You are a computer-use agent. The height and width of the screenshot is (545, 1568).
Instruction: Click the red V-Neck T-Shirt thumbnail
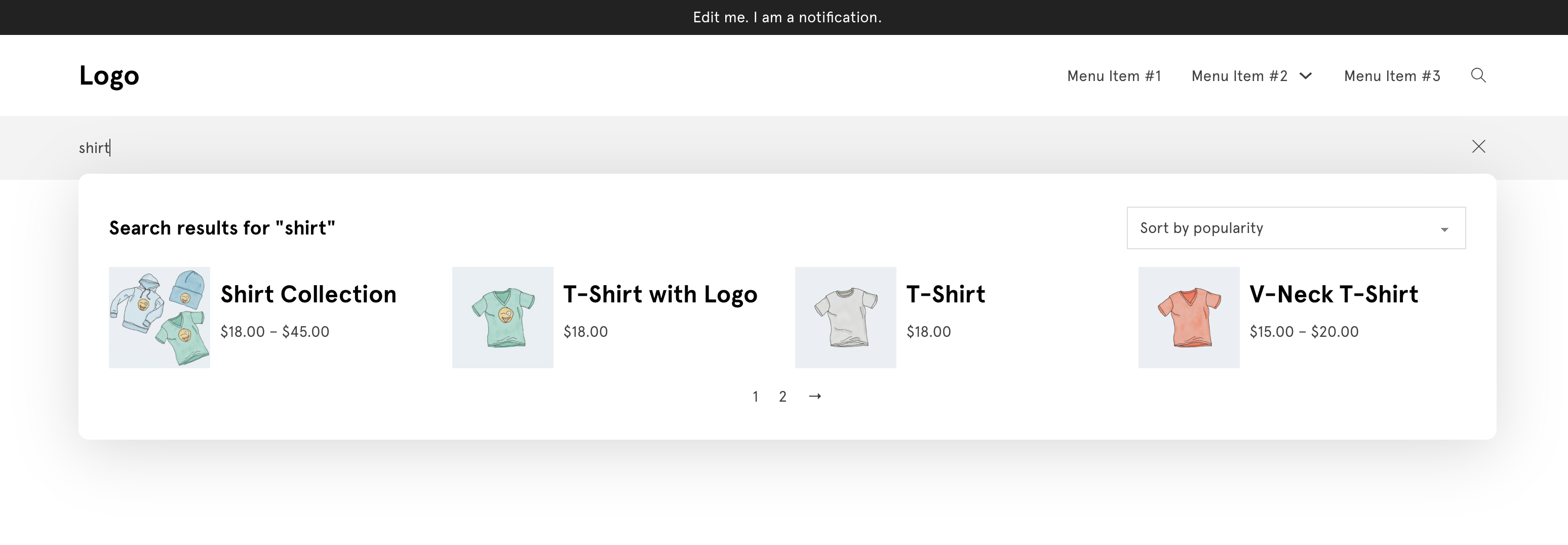(x=1188, y=317)
